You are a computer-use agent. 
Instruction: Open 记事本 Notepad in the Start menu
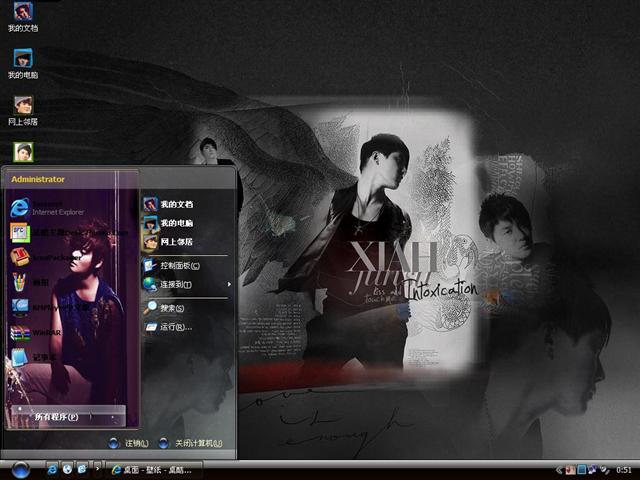point(33,357)
